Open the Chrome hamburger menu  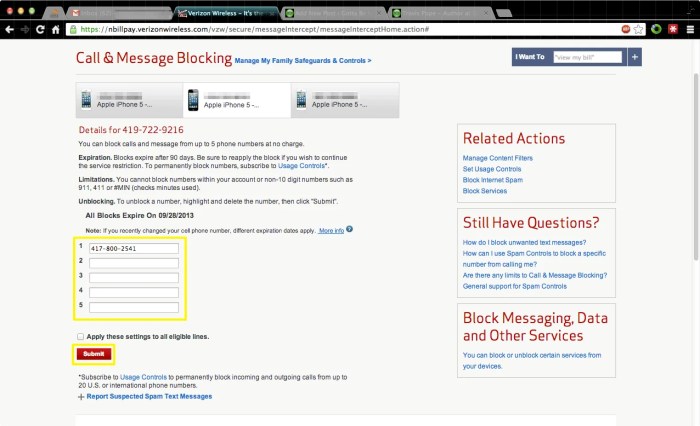point(690,29)
